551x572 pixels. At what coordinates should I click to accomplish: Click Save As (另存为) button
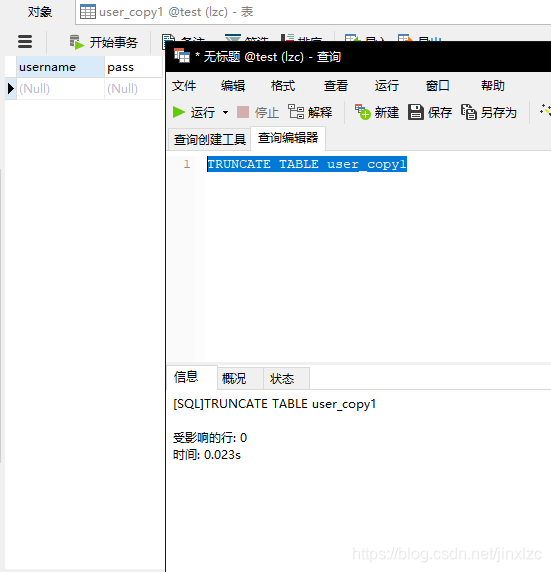tap(489, 112)
